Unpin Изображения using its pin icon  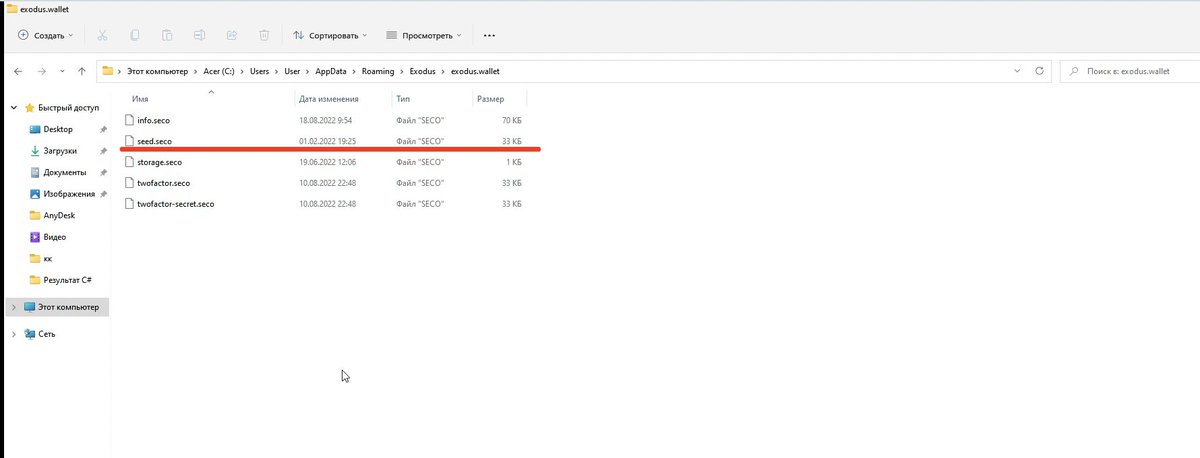(103, 194)
